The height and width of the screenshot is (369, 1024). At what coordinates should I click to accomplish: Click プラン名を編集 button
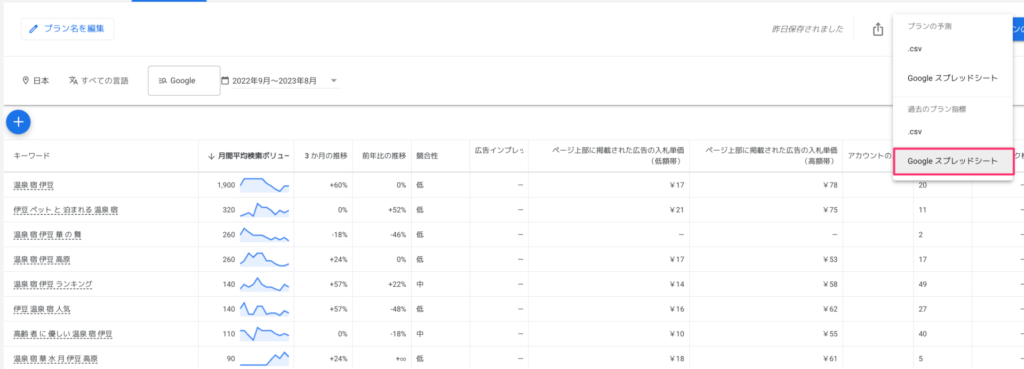pyautogui.click(x=67, y=29)
